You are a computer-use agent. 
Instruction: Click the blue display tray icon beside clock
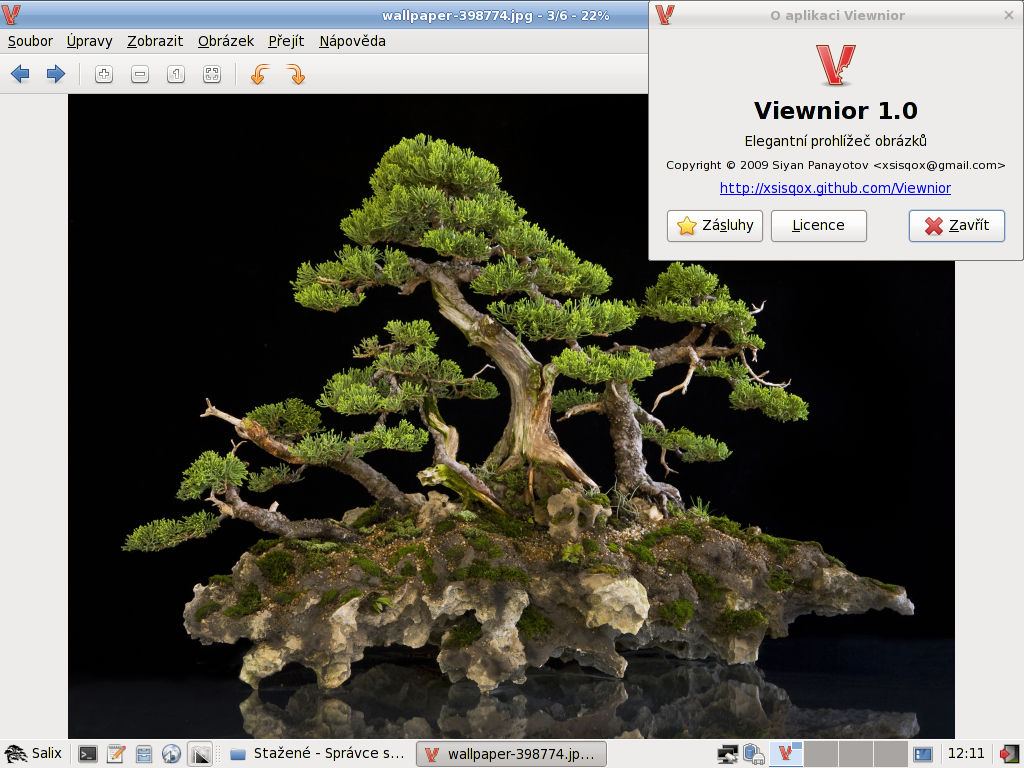tap(922, 754)
